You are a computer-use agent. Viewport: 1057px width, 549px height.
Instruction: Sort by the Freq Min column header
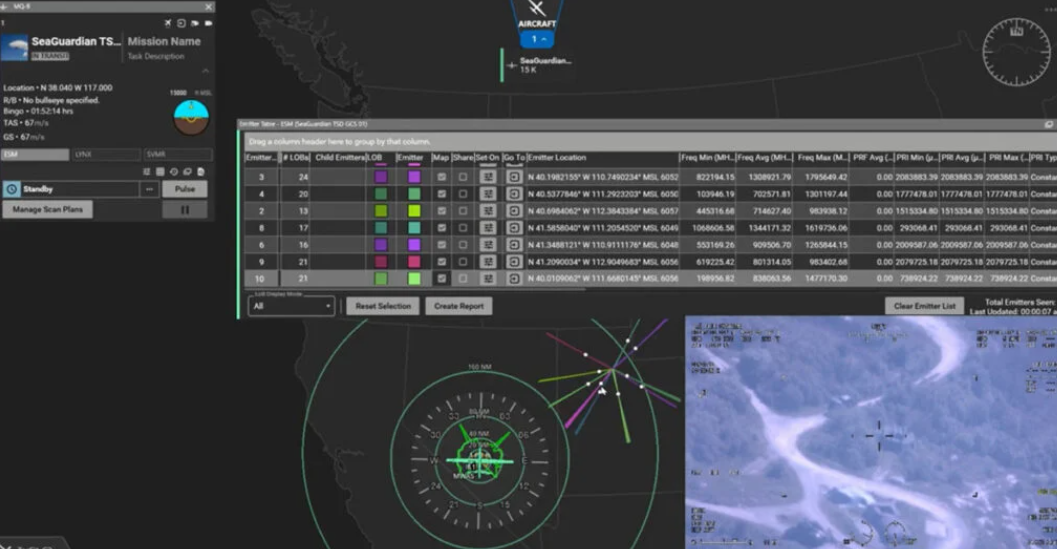pyautogui.click(x=706, y=158)
